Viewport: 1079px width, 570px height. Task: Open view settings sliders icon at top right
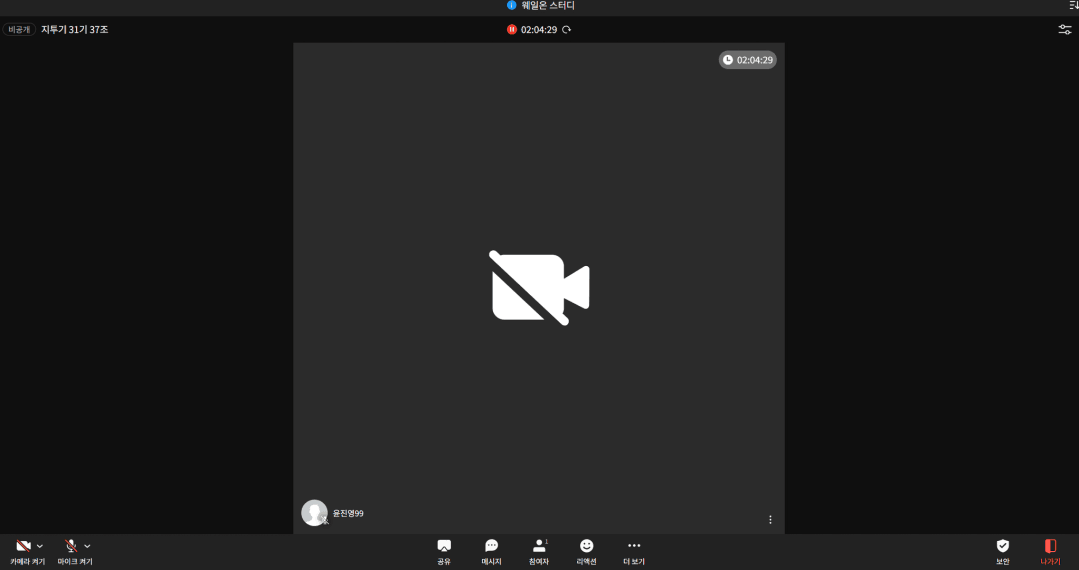pyautogui.click(x=1065, y=30)
